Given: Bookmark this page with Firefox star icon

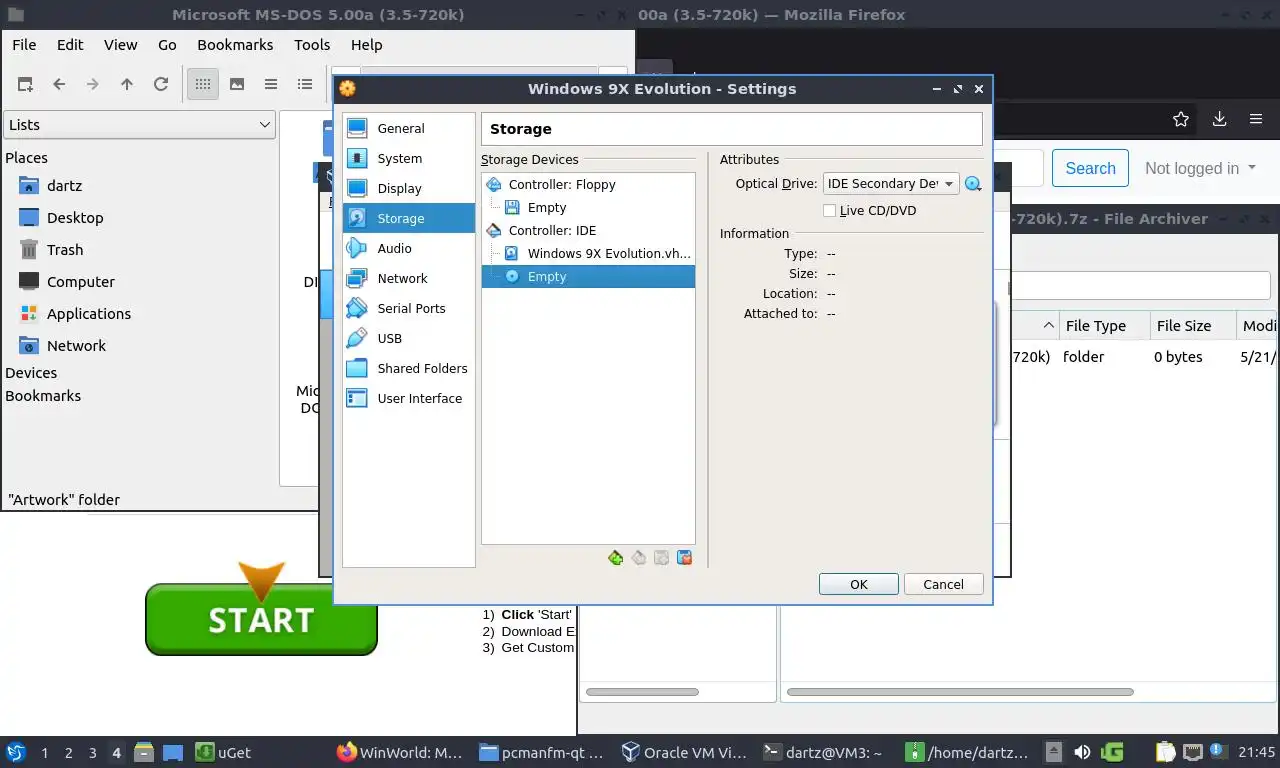Looking at the screenshot, I should (x=1181, y=119).
